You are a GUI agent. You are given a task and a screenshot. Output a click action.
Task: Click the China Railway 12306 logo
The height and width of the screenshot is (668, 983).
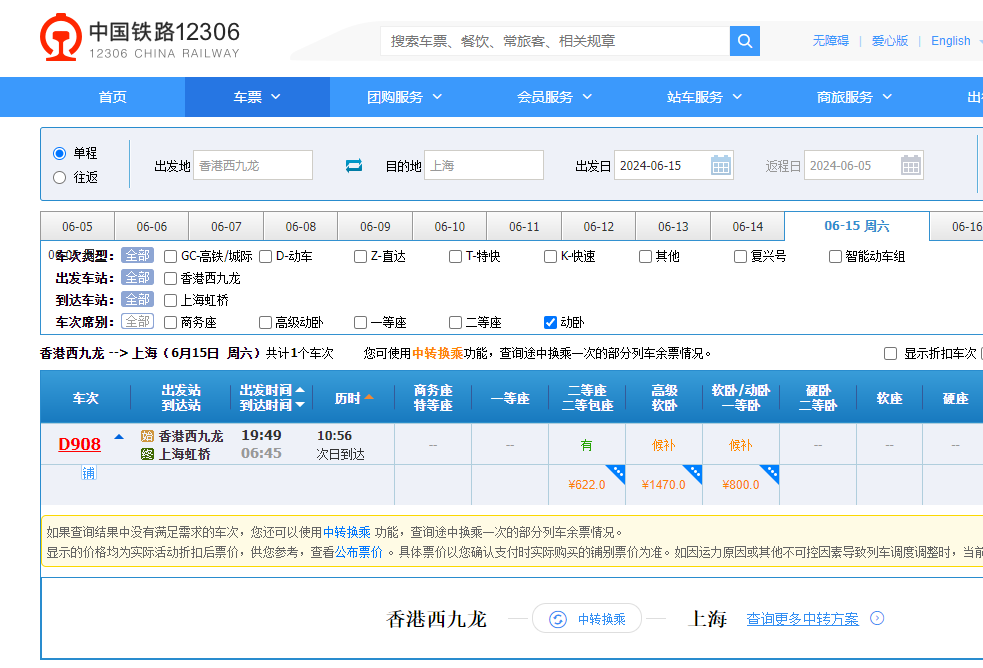(140, 39)
